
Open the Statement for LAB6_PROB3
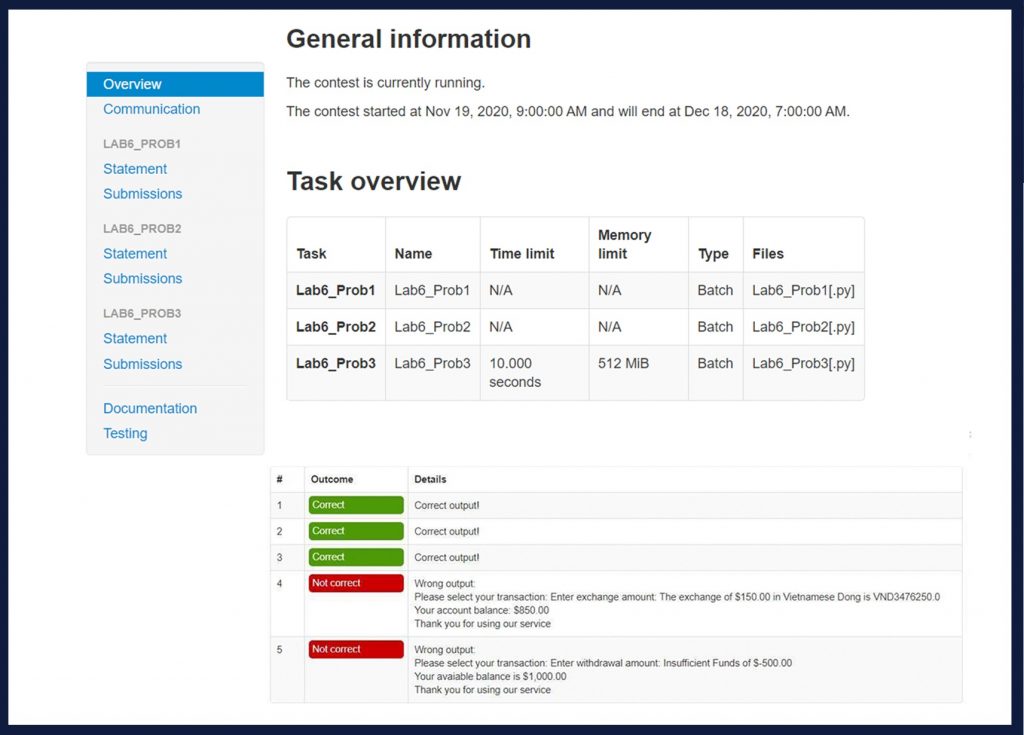tap(135, 338)
